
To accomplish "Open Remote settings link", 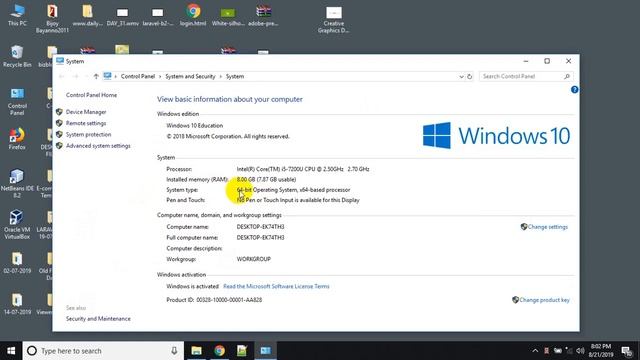I will 86,123.
